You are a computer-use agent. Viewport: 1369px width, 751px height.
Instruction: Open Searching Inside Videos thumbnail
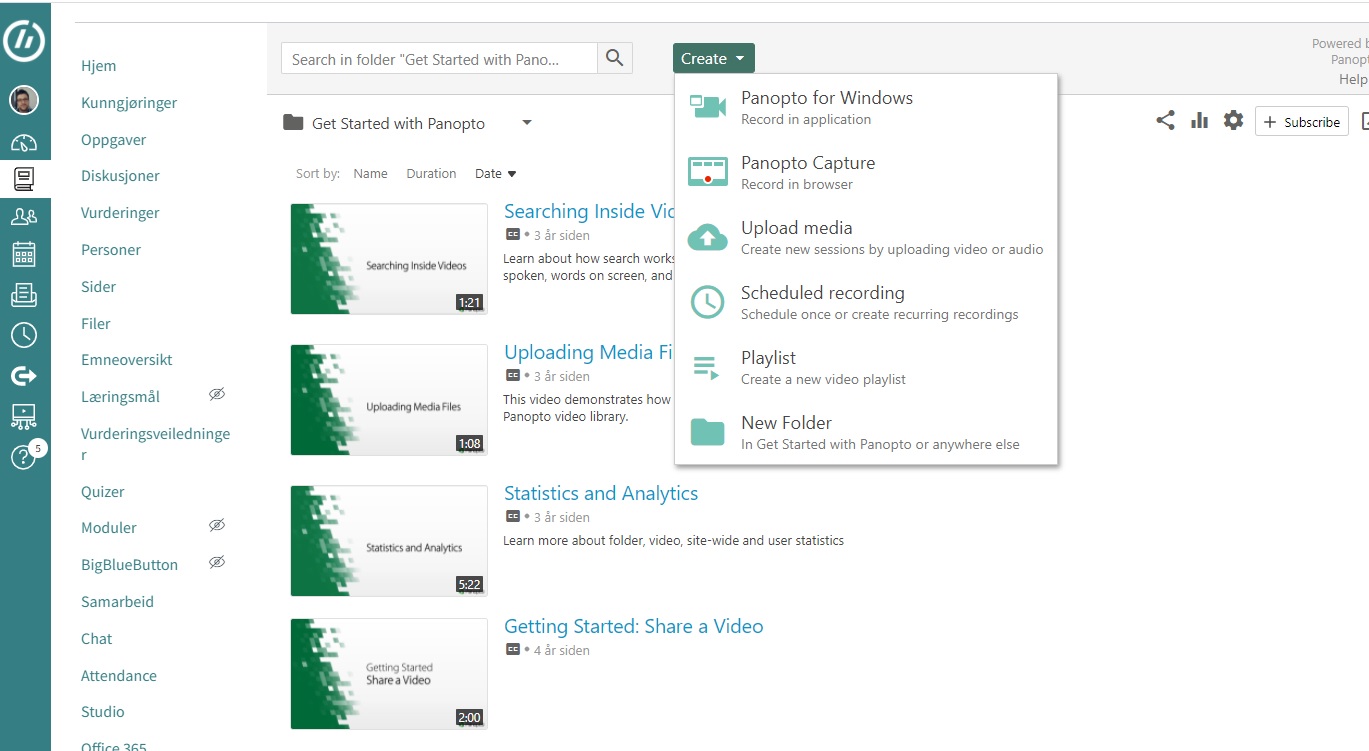389,259
